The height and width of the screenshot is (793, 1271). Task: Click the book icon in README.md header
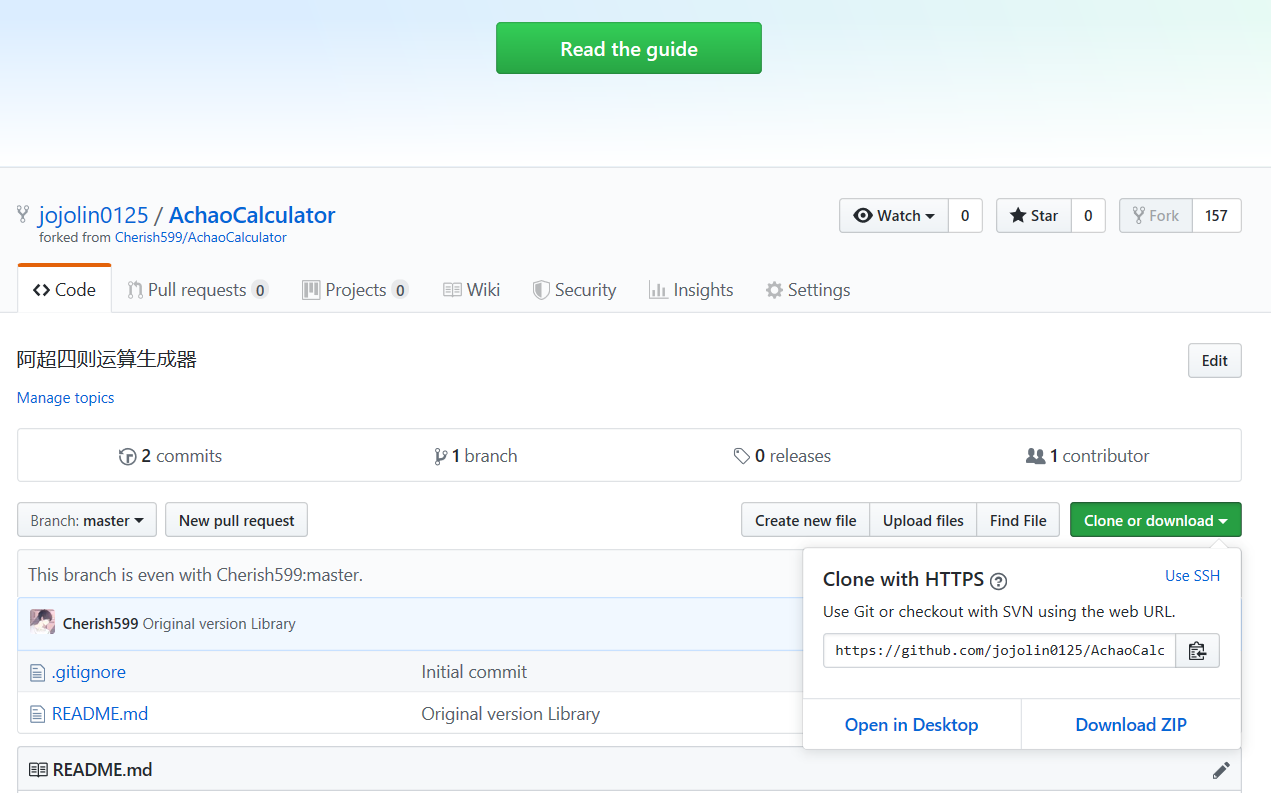pyautogui.click(x=38, y=770)
